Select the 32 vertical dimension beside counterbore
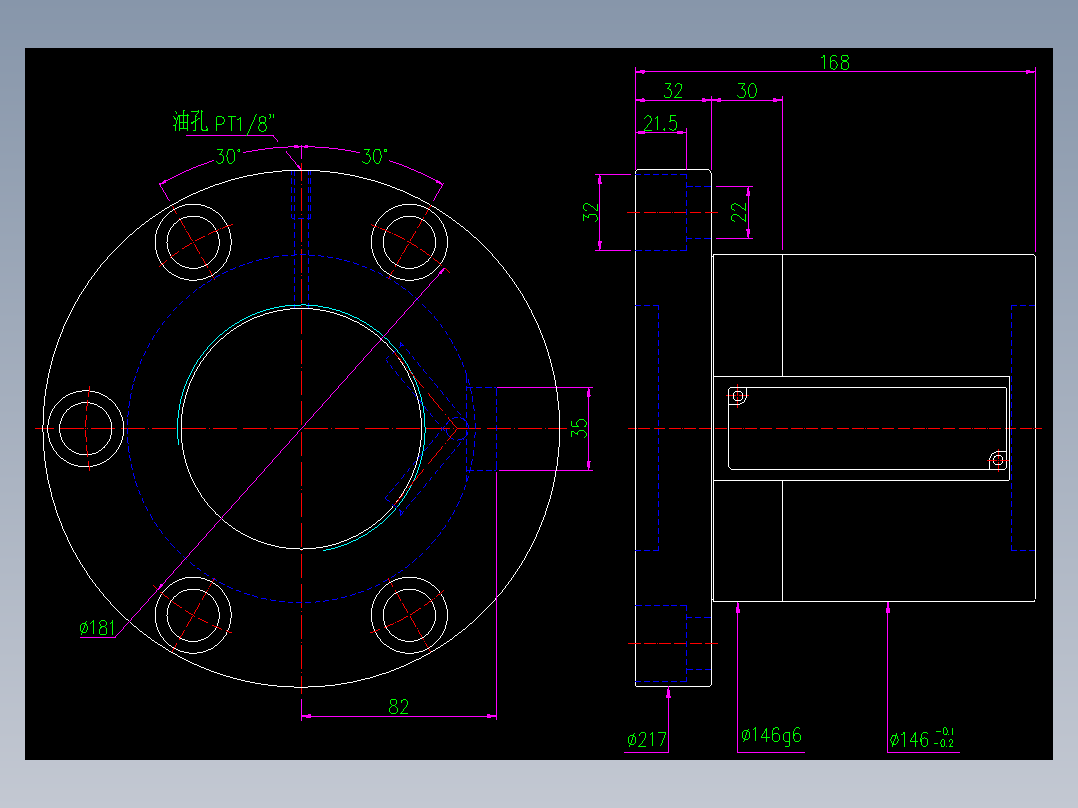 [x=591, y=212]
